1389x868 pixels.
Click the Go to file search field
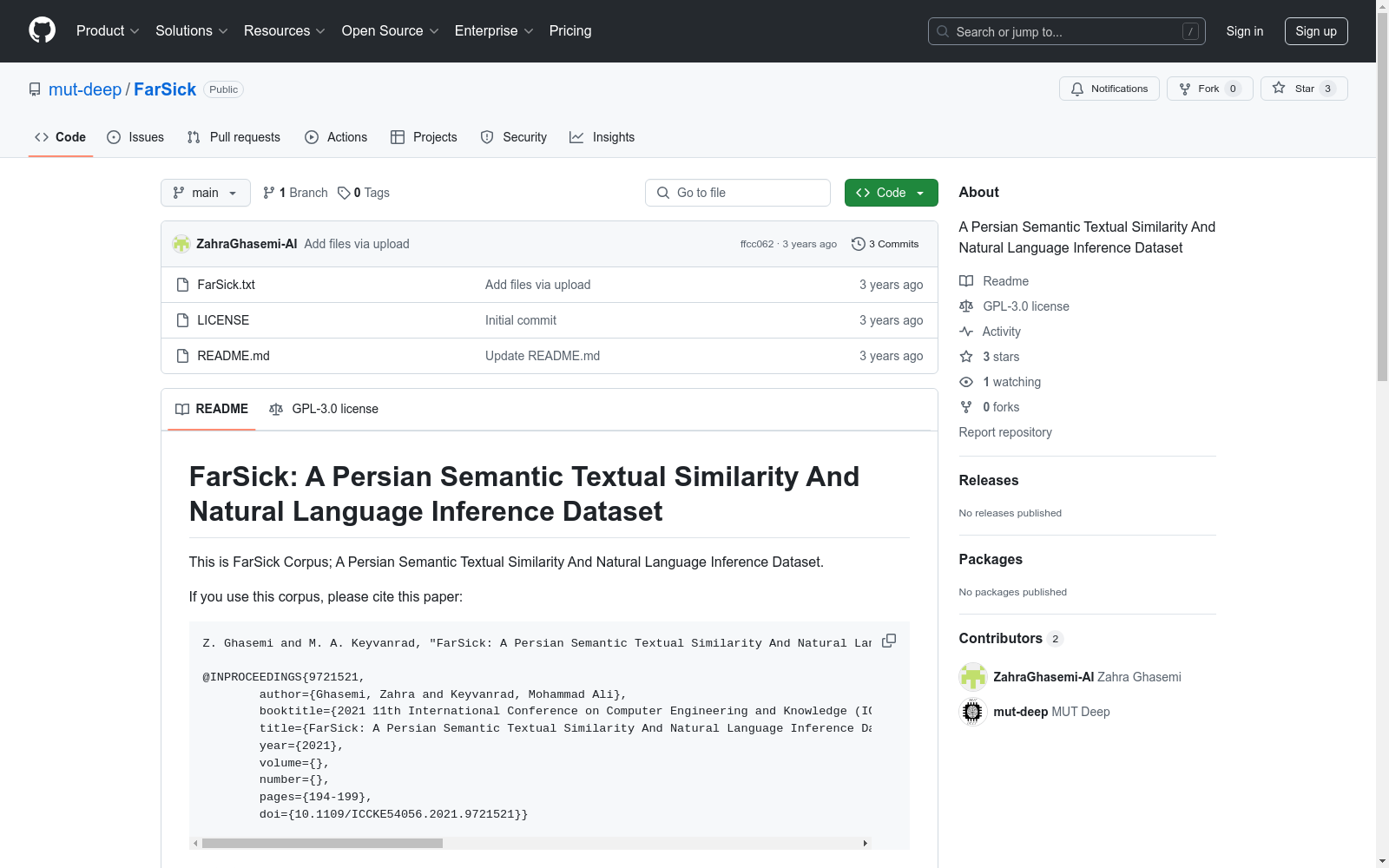[x=738, y=193]
